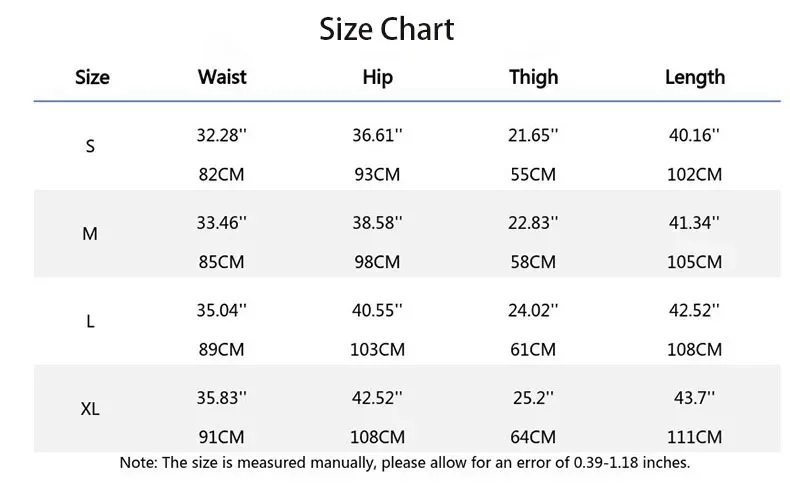Select the Hip column header
Screen dimensions: 790x487
click(x=377, y=78)
